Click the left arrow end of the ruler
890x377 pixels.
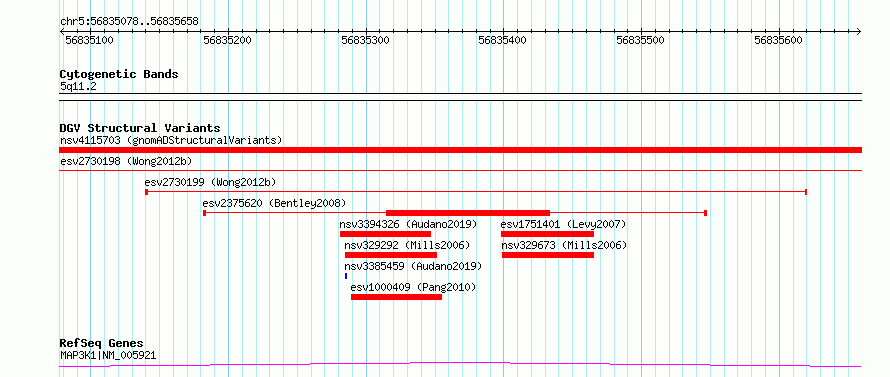62,32
